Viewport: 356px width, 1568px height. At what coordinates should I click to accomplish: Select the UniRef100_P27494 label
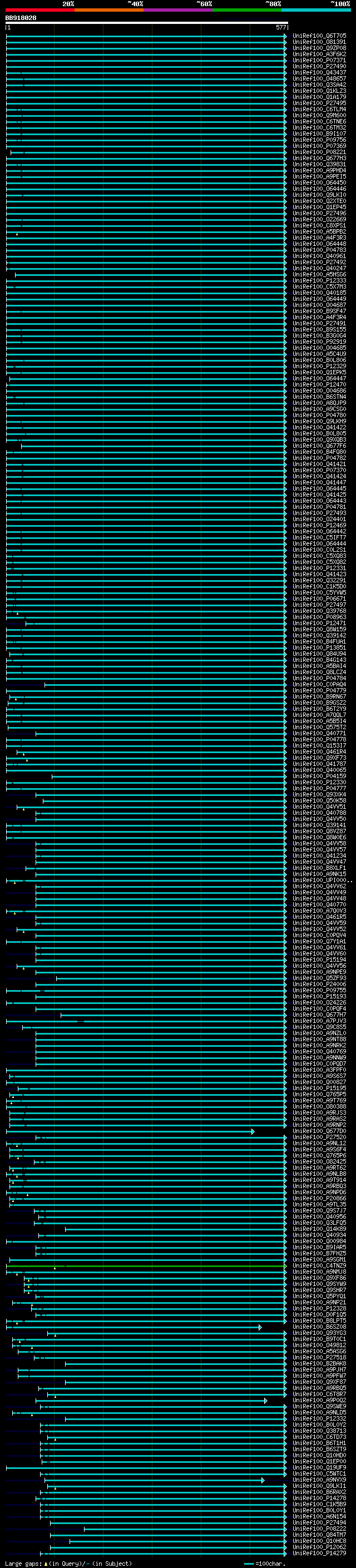tap(319, 1523)
